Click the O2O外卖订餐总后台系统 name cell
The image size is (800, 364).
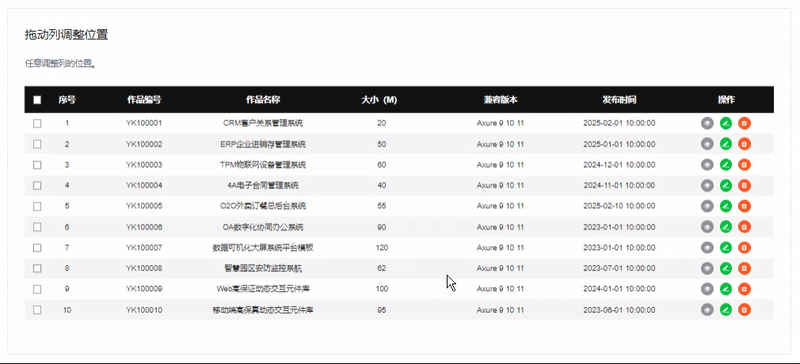[x=263, y=206]
